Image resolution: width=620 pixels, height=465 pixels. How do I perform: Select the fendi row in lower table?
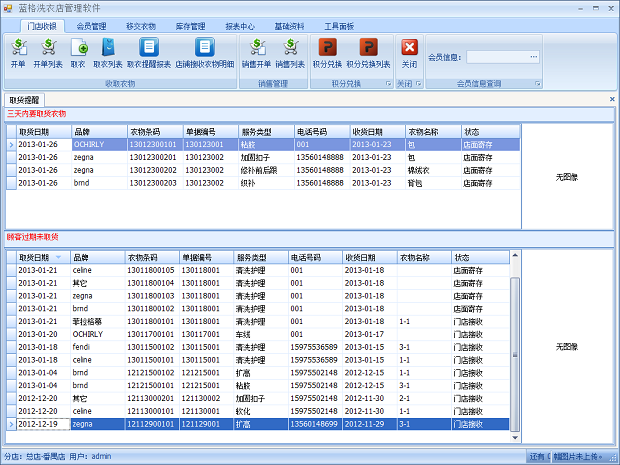(258, 347)
